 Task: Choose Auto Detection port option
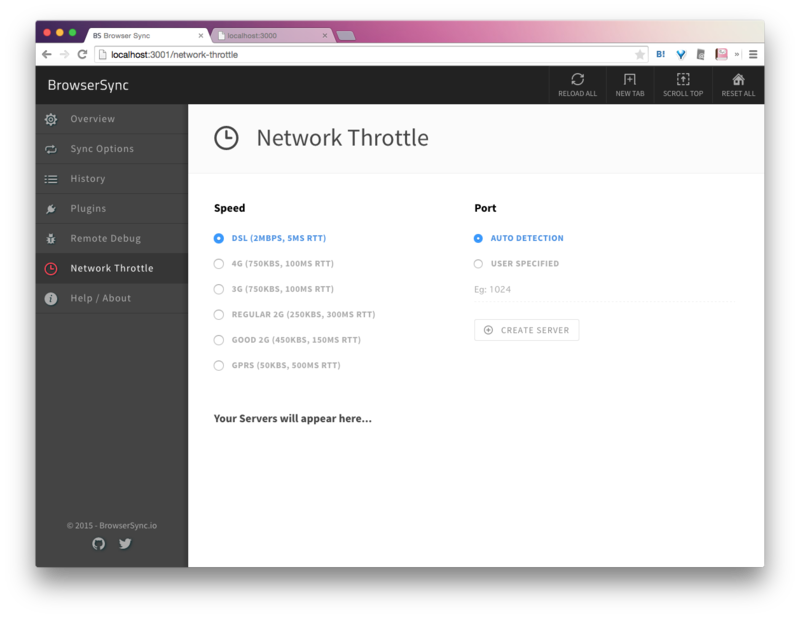(x=518, y=238)
